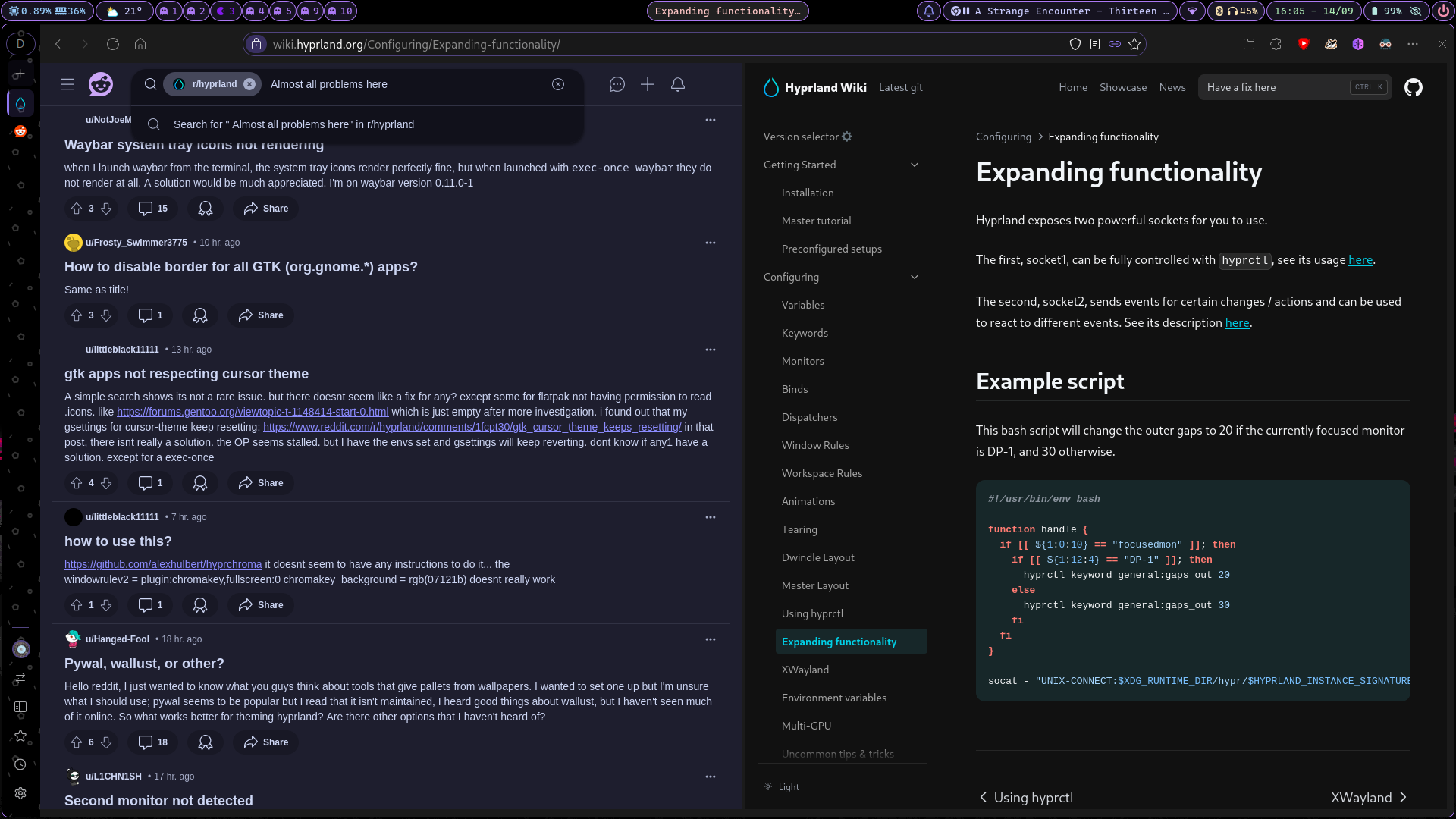This screenshot has width=1456, height=819.
Task: Open Reddit notifications bell
Action: pyautogui.click(x=677, y=84)
